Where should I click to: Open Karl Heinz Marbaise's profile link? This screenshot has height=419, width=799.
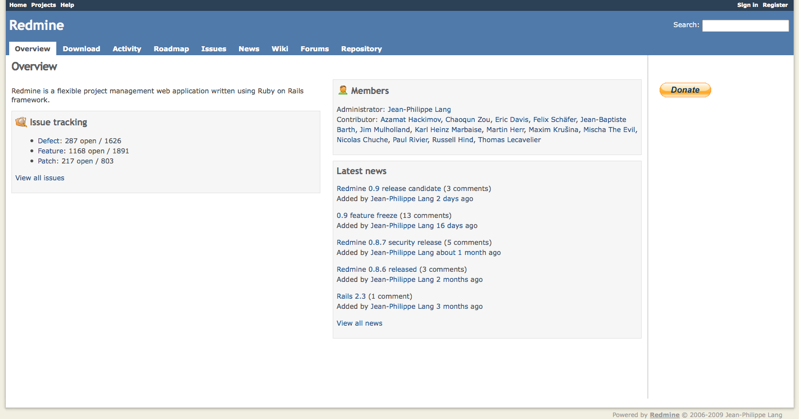(448, 130)
